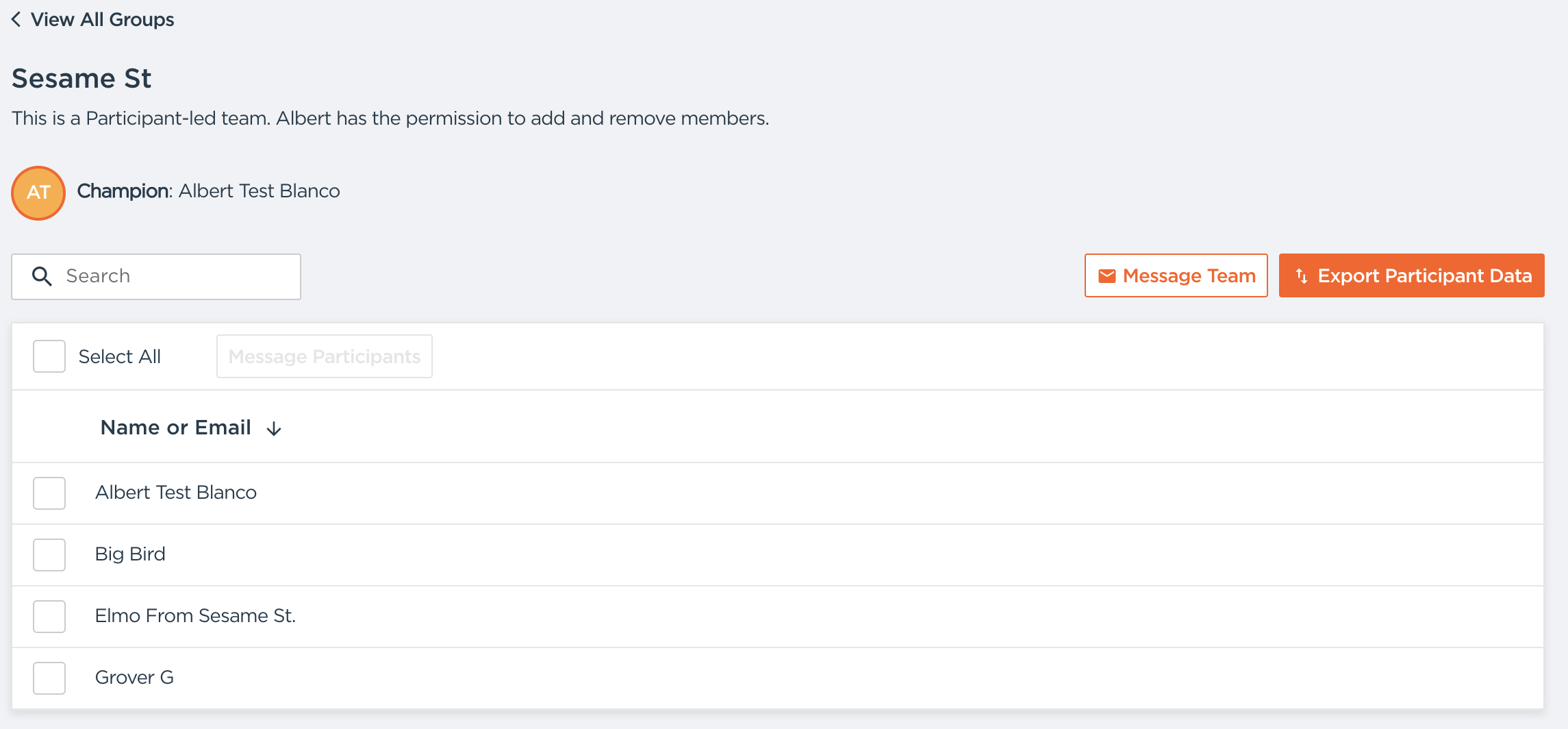Click Export Participant Data button
This screenshot has width=1568, height=729.
pyautogui.click(x=1411, y=275)
